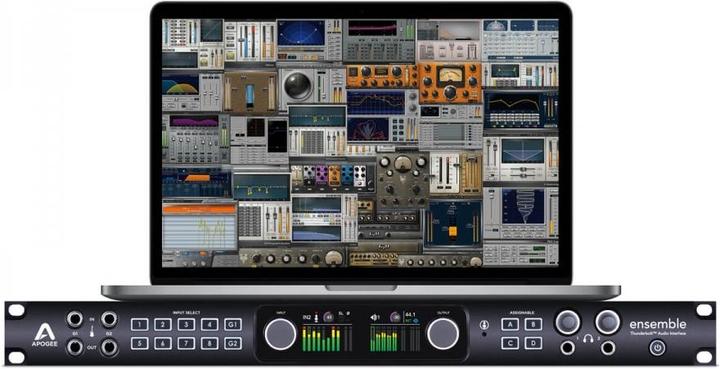Push assignable button C

(509, 343)
